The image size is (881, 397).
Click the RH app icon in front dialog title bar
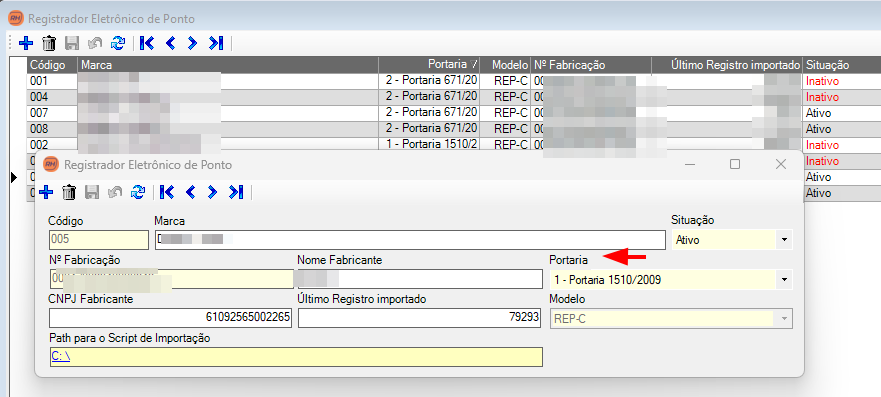(51, 165)
